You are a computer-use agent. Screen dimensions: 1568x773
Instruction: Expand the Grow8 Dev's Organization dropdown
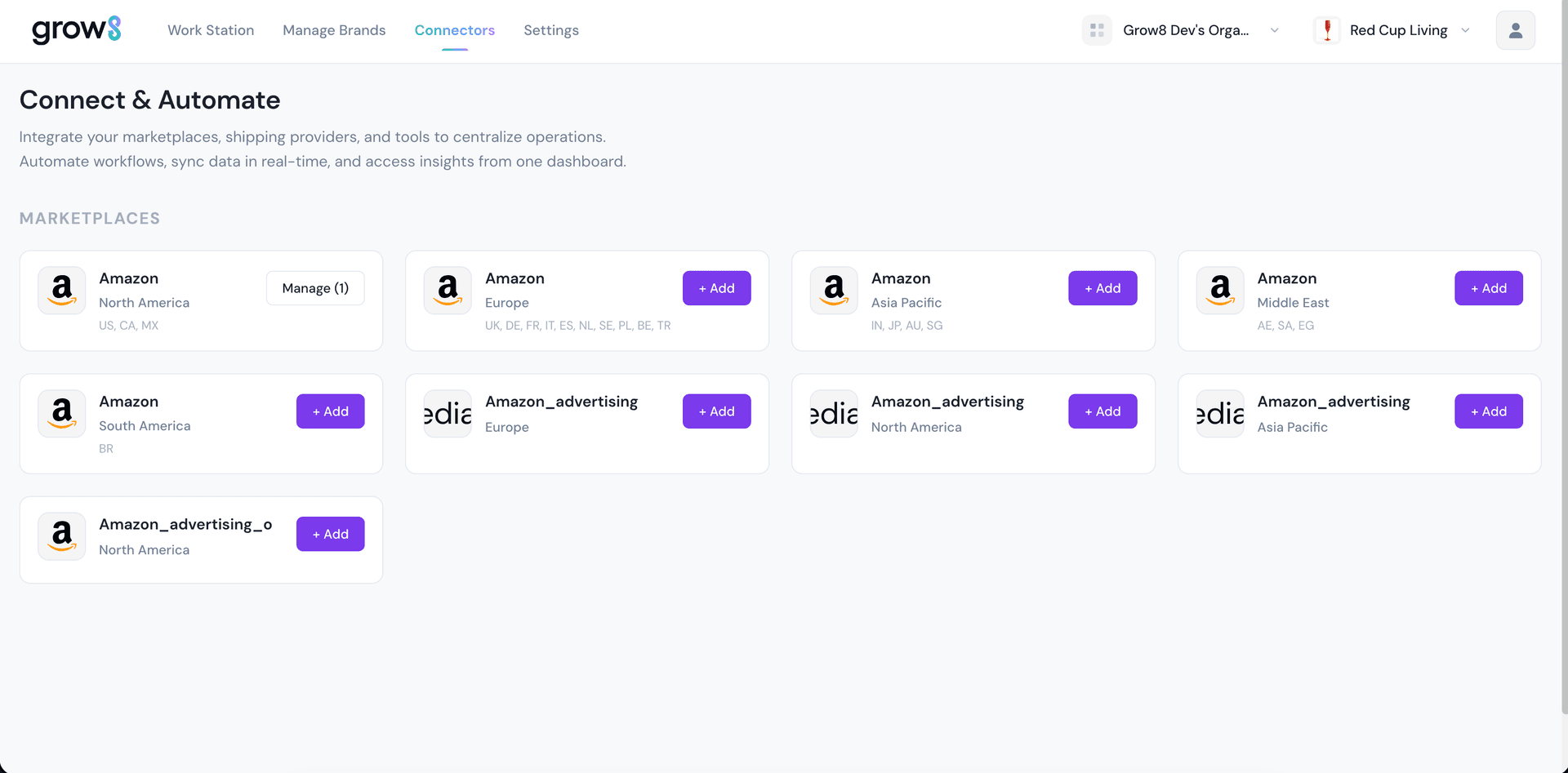[1274, 30]
